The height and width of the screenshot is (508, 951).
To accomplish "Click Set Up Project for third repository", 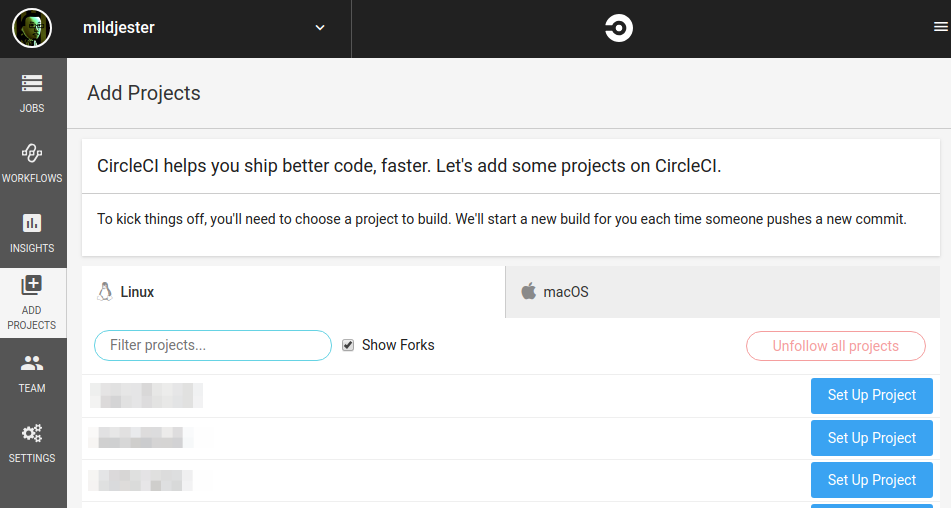I will 872,480.
